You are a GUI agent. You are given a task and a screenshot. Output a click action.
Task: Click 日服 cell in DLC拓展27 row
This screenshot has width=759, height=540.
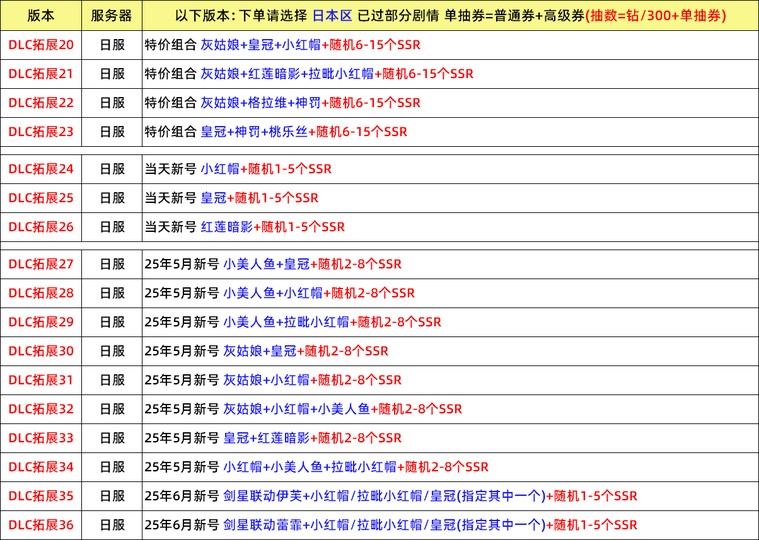coord(112,264)
